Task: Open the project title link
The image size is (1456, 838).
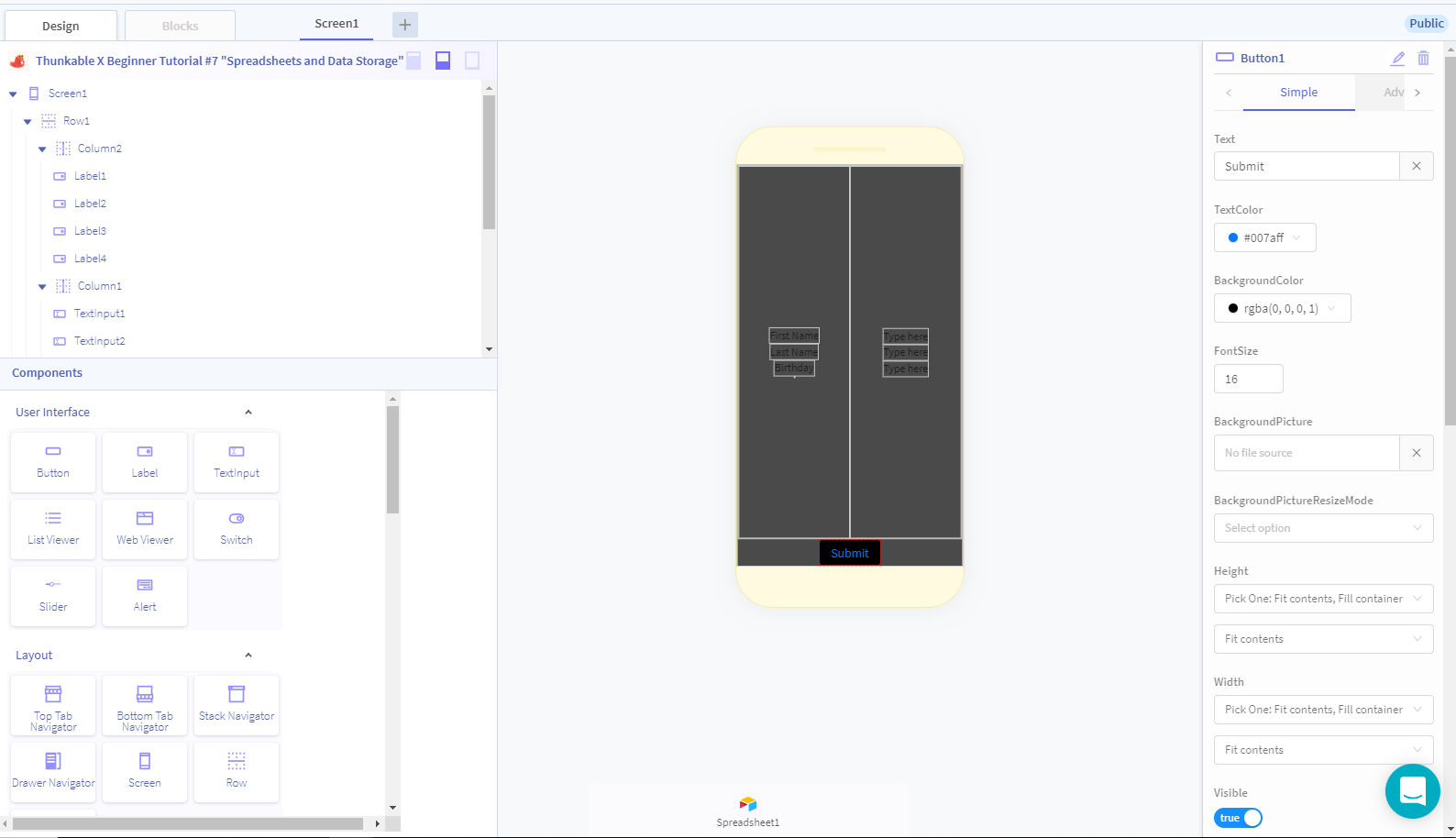Action: pos(219,61)
